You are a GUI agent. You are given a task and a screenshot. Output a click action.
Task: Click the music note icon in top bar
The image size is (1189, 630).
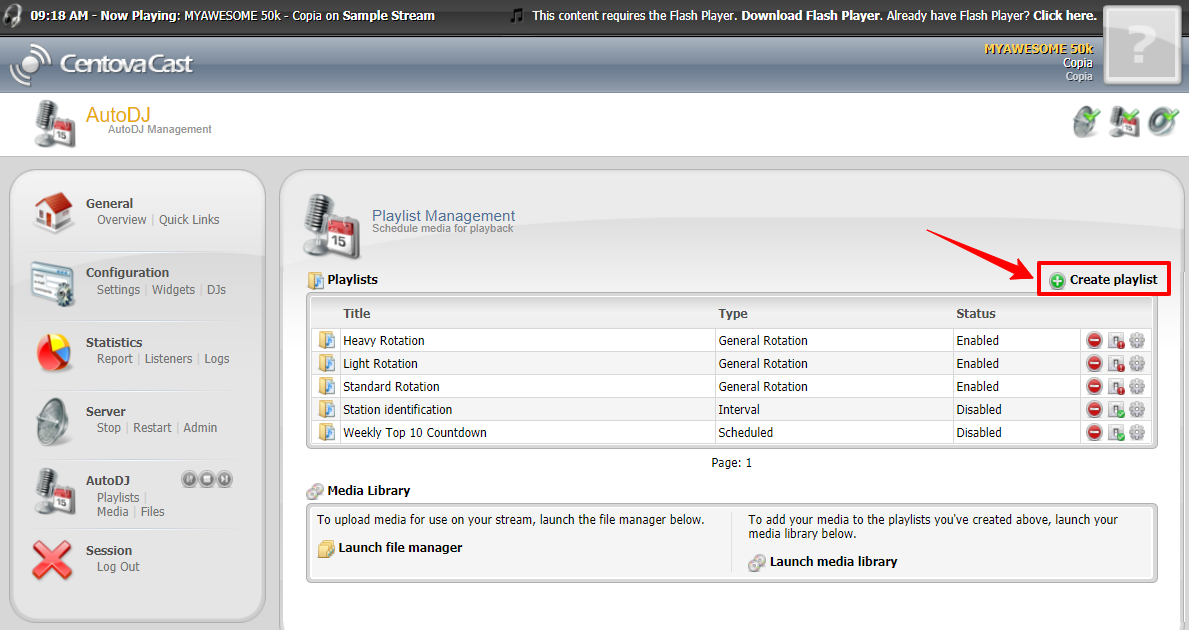click(516, 15)
